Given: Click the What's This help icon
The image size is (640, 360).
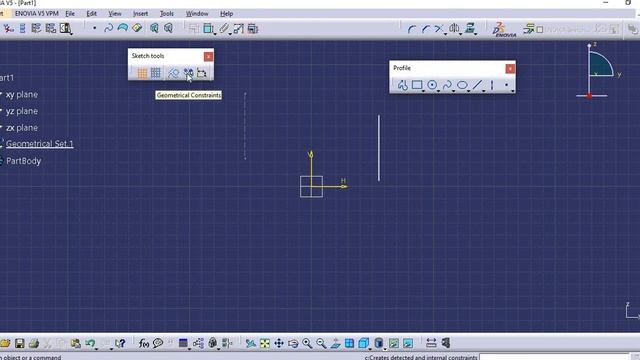Looking at the screenshot, I should (120, 343).
